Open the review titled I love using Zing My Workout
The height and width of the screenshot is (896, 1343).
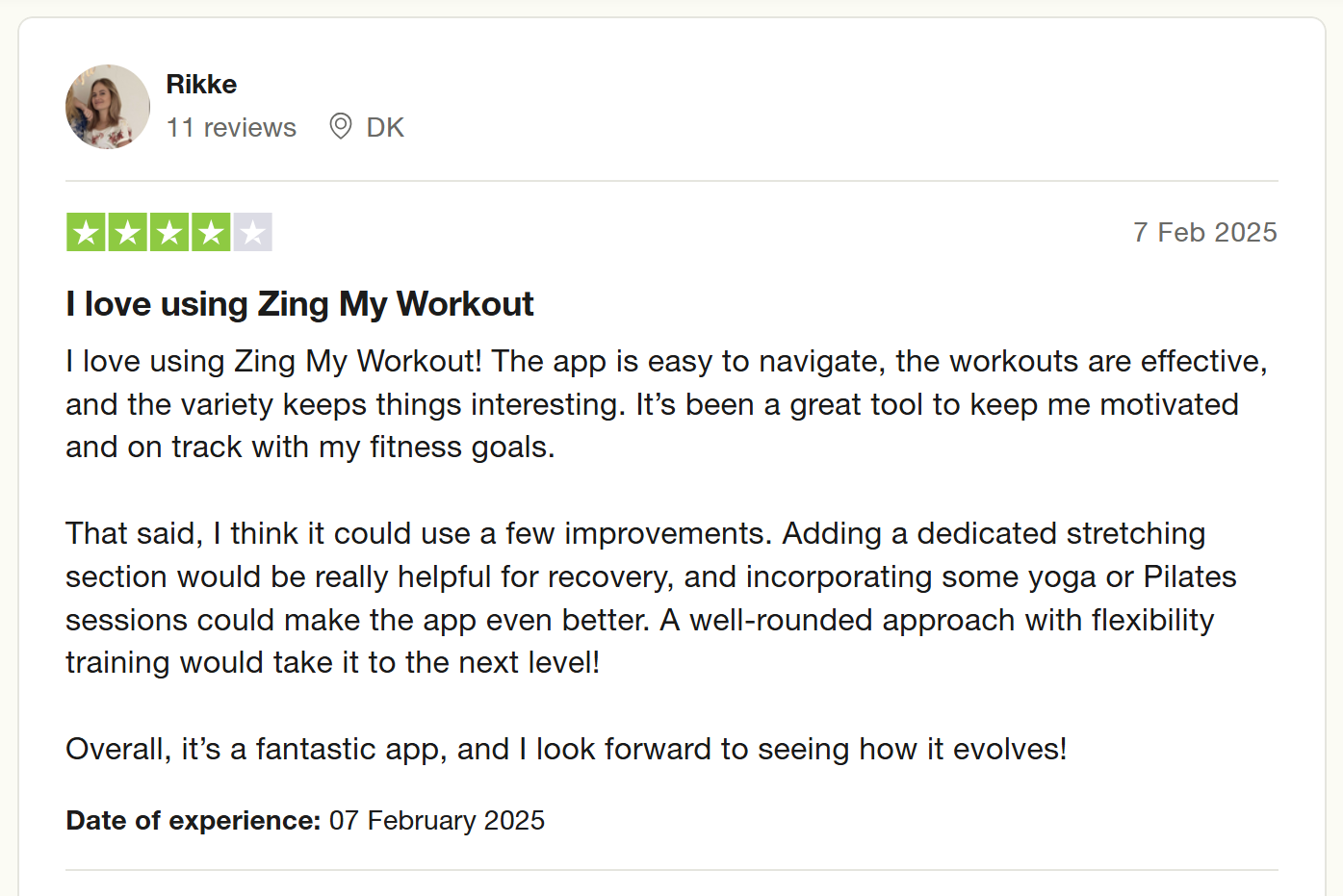click(299, 304)
